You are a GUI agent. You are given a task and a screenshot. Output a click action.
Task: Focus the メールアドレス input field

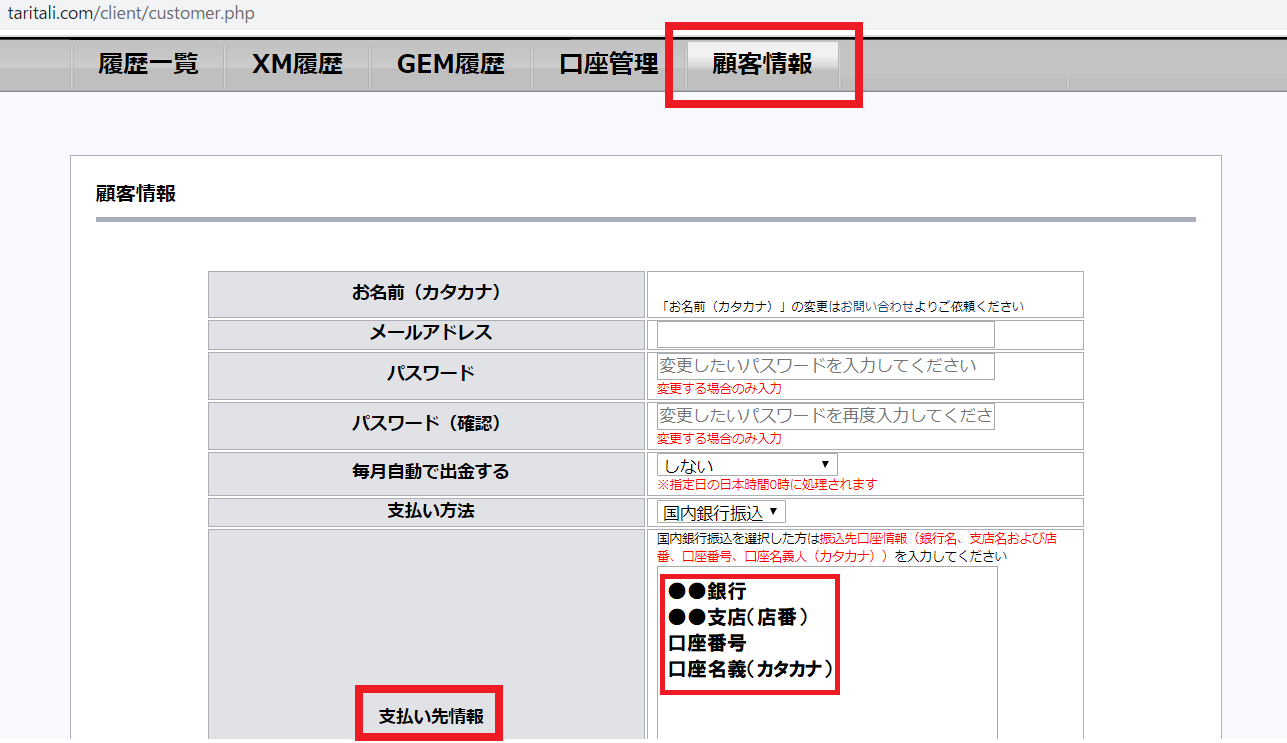point(825,335)
